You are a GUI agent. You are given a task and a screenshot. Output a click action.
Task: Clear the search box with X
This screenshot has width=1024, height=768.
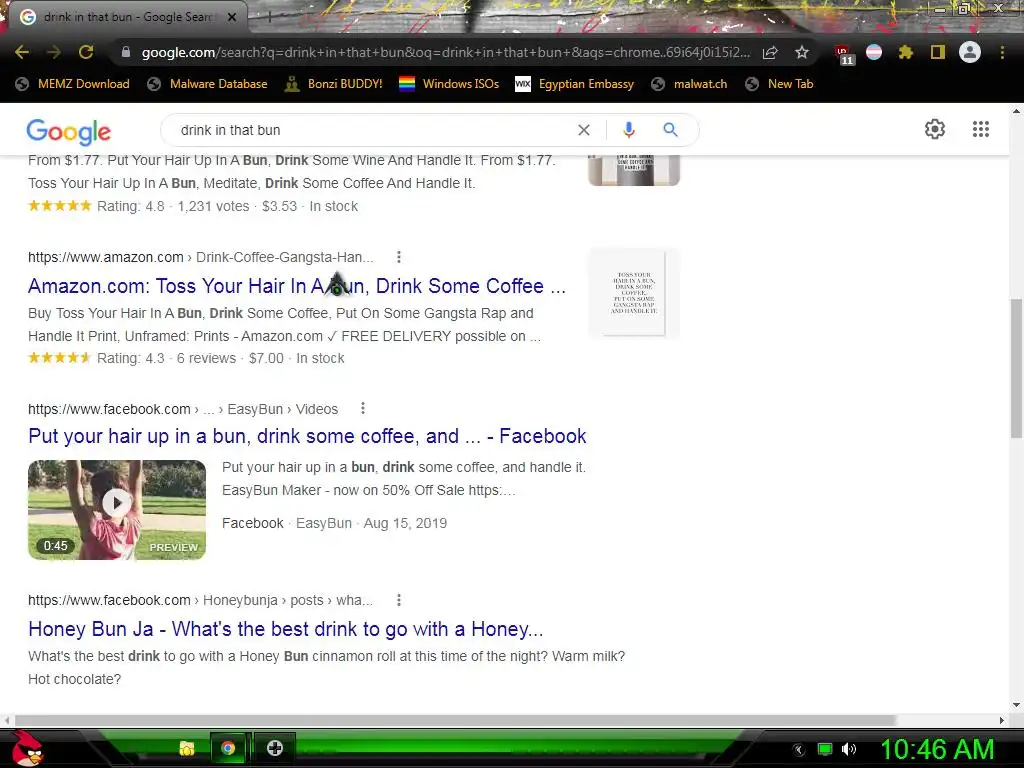(584, 130)
